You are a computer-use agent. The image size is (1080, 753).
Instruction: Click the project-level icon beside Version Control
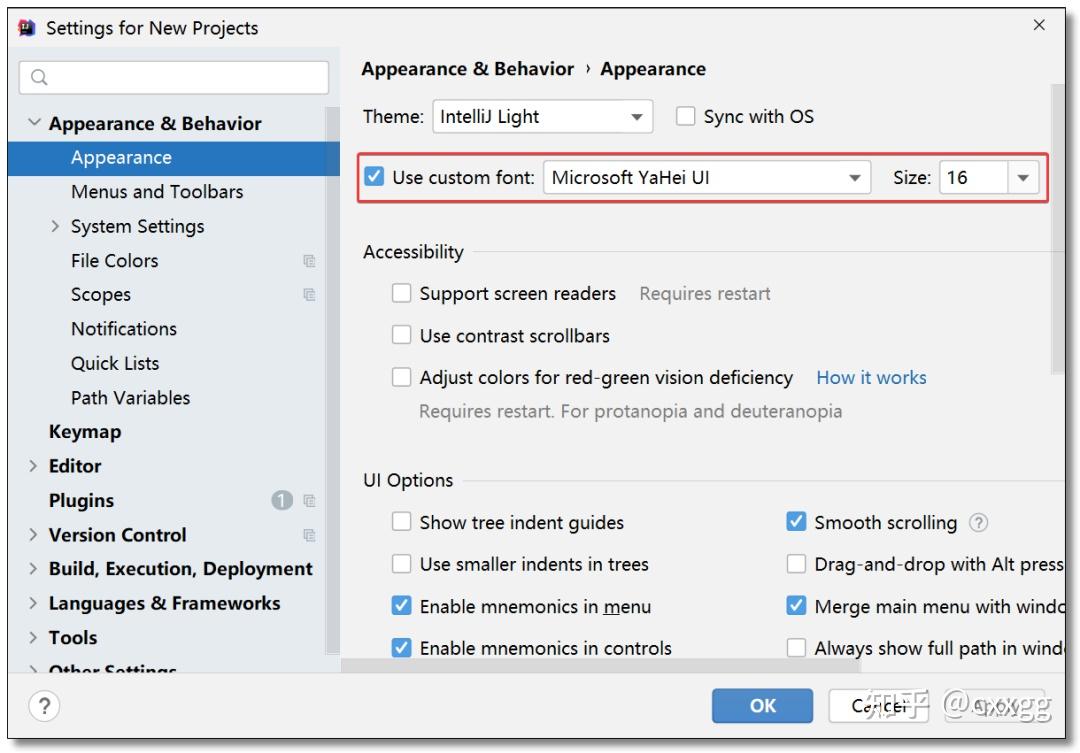tap(309, 535)
